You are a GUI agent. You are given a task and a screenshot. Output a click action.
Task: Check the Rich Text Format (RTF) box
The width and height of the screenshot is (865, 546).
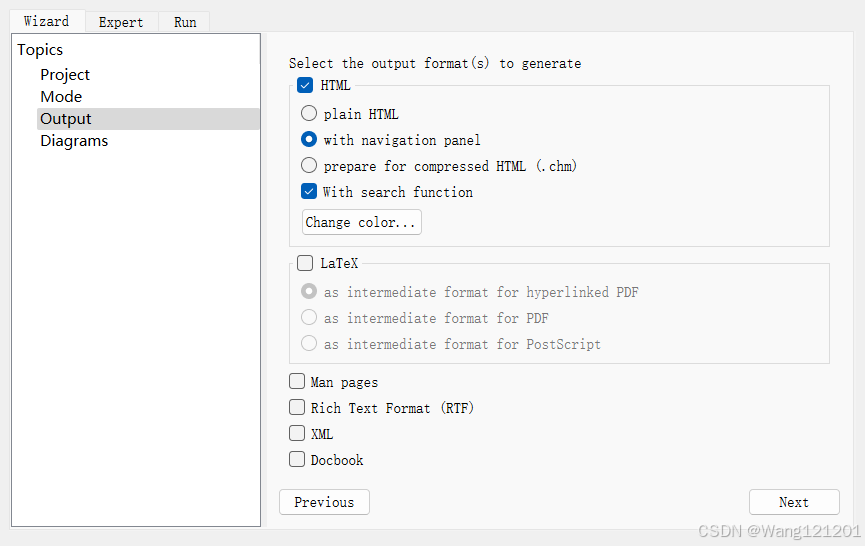click(297, 408)
